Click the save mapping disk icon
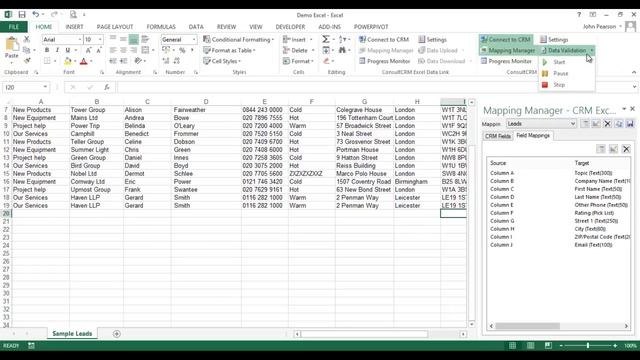The width and height of the screenshot is (640, 360). click(630, 124)
